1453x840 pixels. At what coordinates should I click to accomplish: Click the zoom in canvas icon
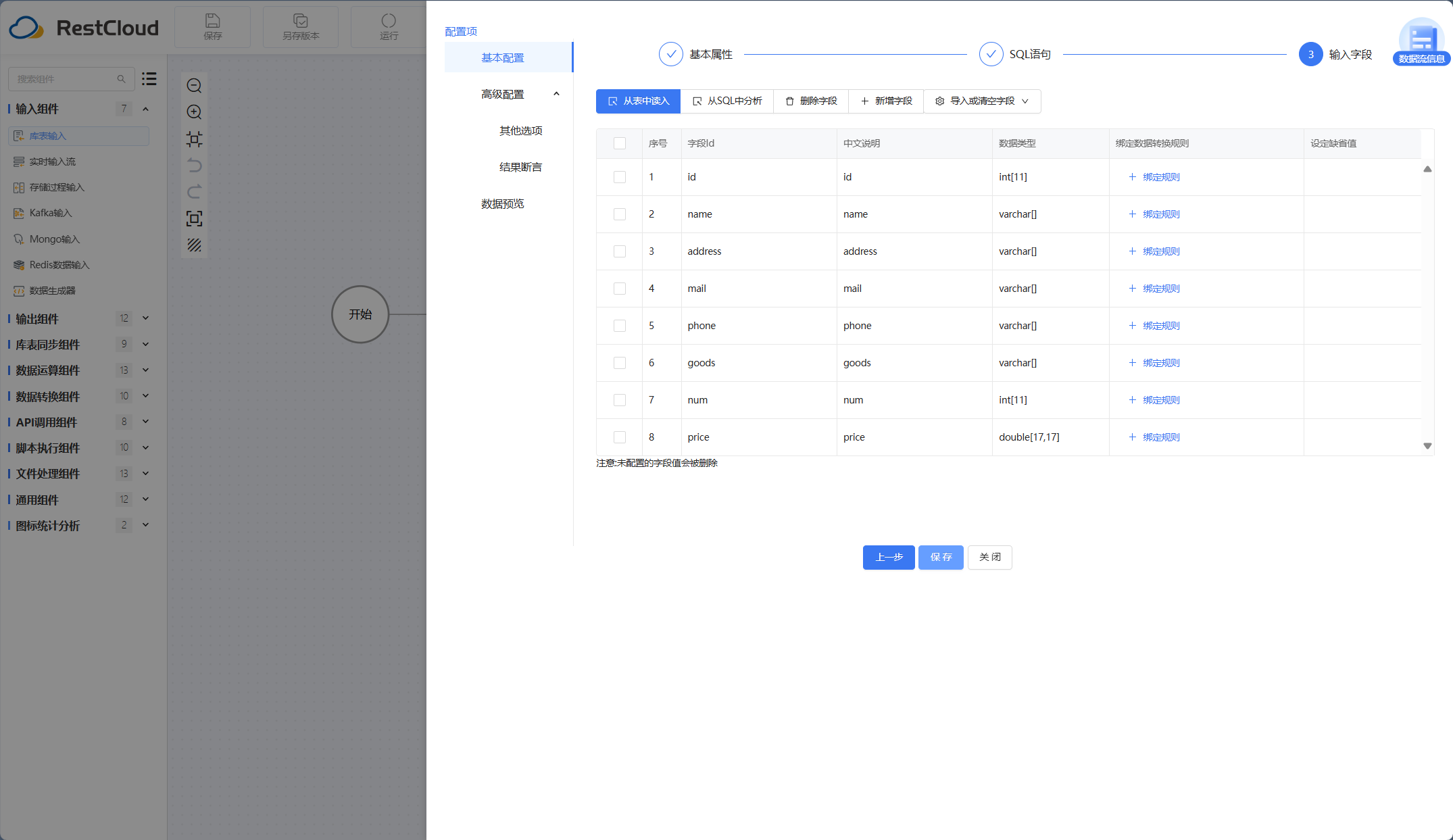pyautogui.click(x=194, y=112)
